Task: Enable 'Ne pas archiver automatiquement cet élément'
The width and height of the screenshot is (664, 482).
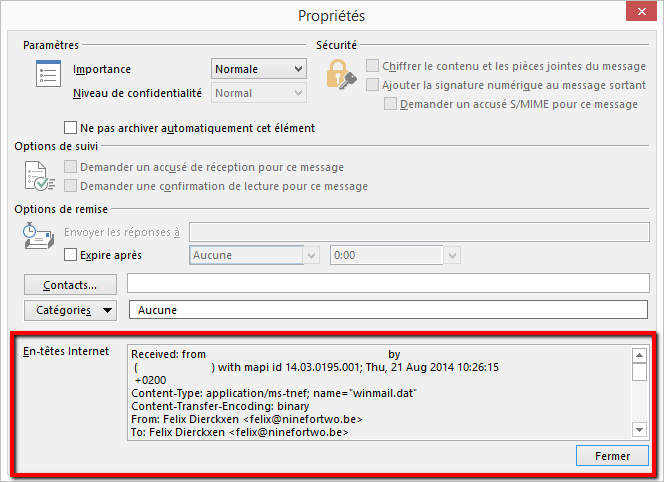Action: (x=70, y=128)
